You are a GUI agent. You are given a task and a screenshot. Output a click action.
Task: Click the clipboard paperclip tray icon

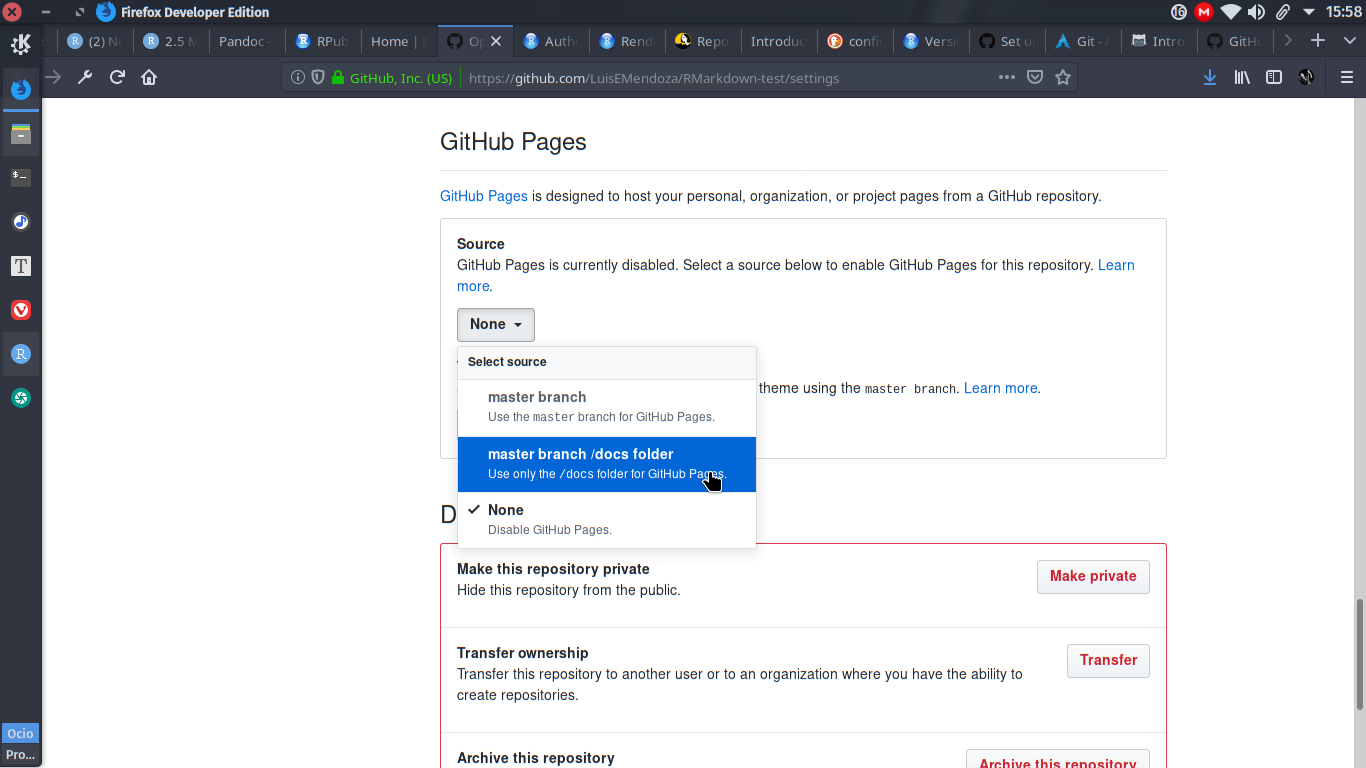pos(1283,12)
